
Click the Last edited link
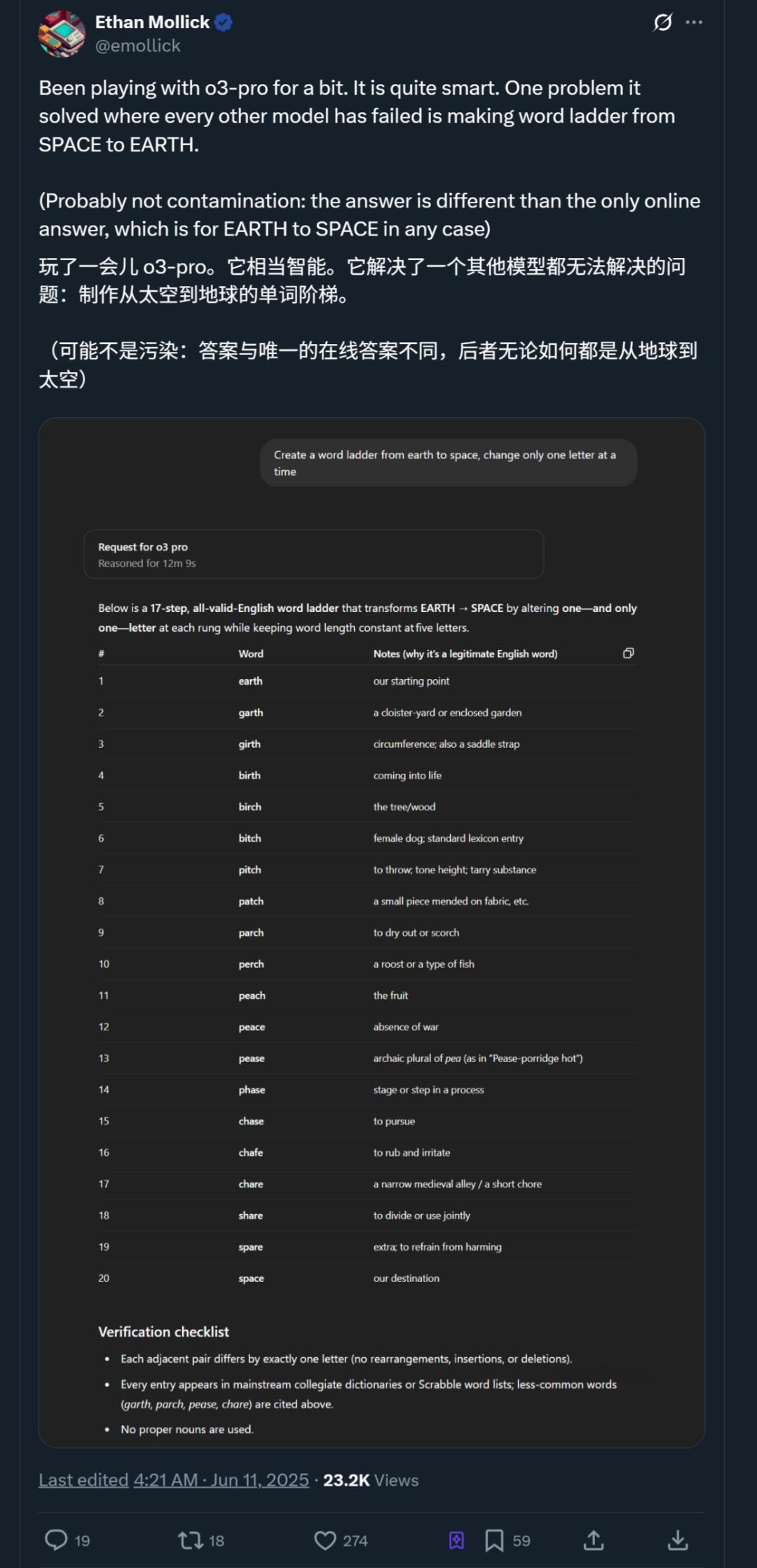click(83, 1480)
